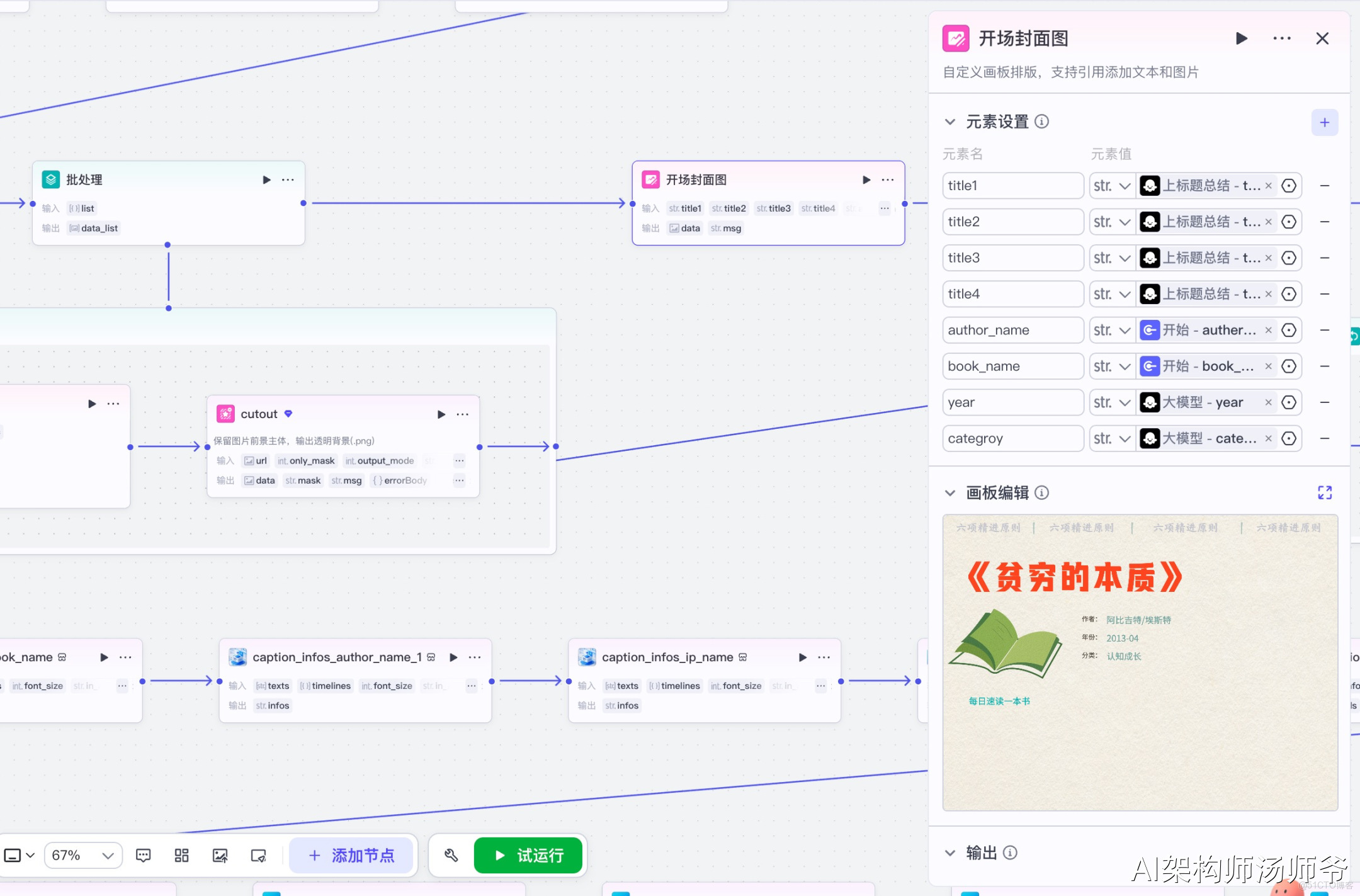Open the 67% zoom level dropdown
Image resolution: width=1360 pixels, height=896 pixels.
coord(83,855)
